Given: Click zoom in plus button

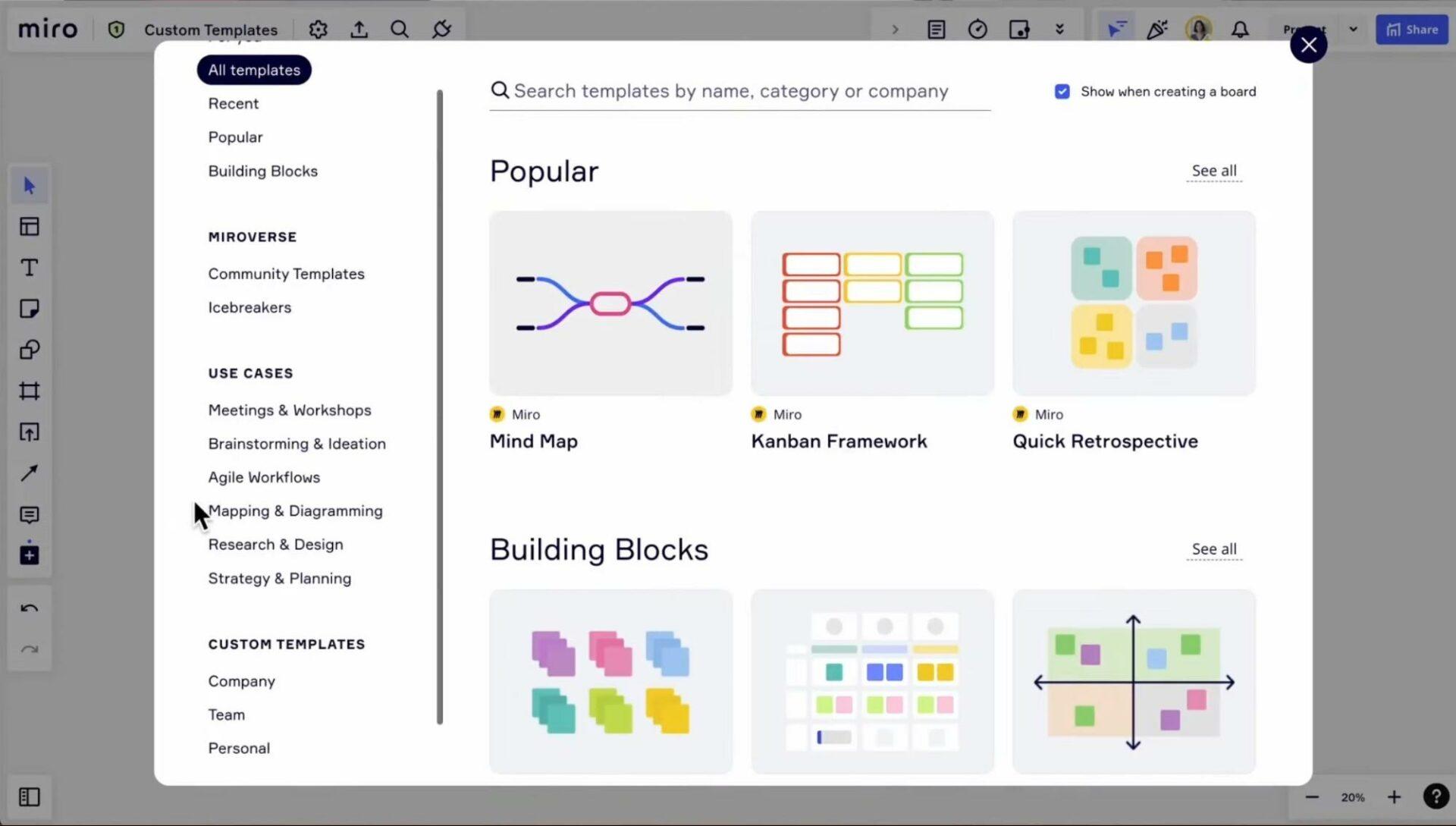Looking at the screenshot, I should (1393, 797).
